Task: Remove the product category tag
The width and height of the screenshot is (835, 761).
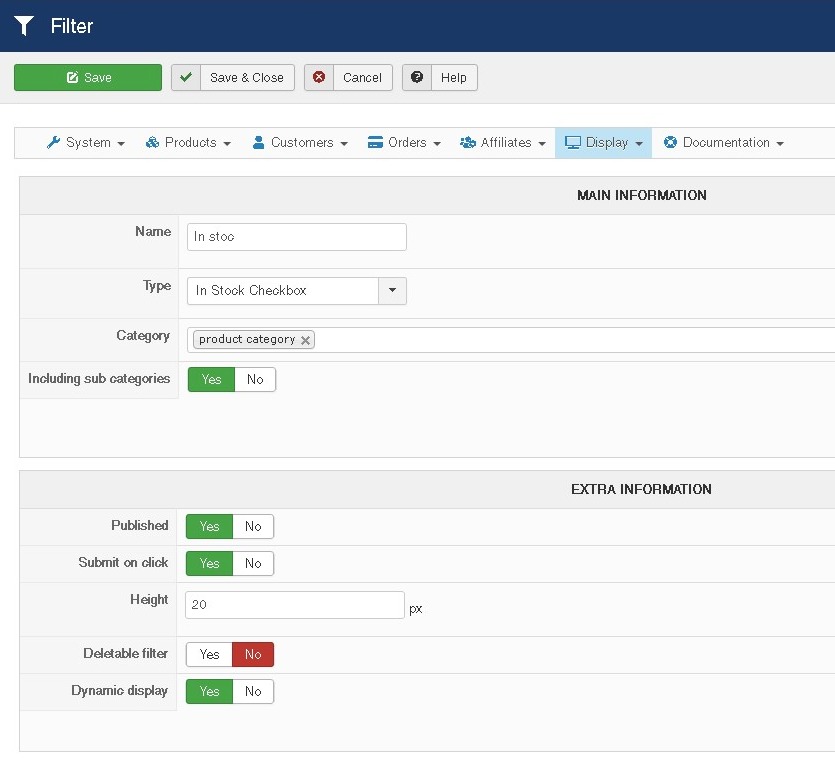Action: coord(306,340)
